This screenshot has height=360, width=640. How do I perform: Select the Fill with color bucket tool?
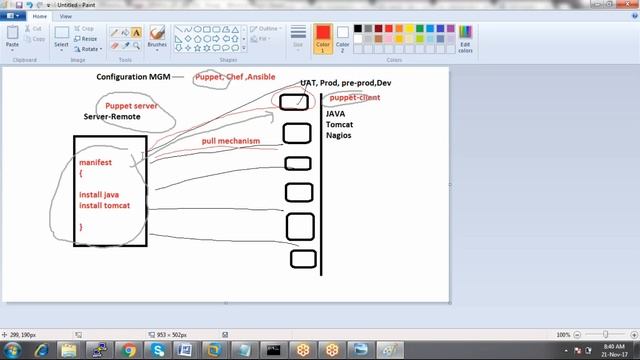[126, 33]
